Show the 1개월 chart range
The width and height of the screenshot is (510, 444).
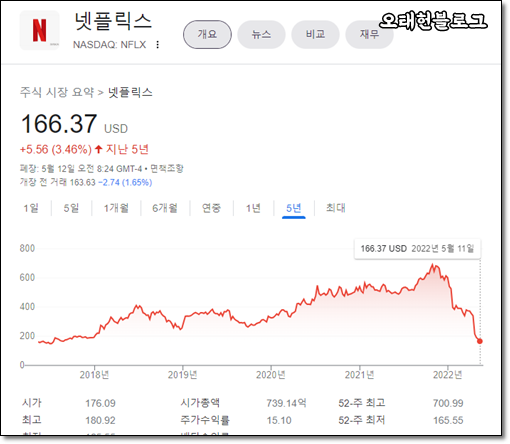coord(116,208)
